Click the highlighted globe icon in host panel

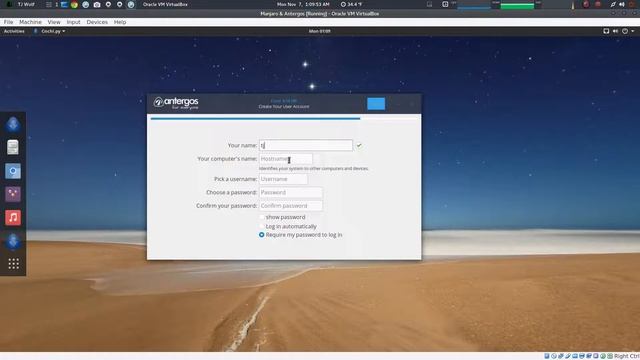(x=131, y=4)
